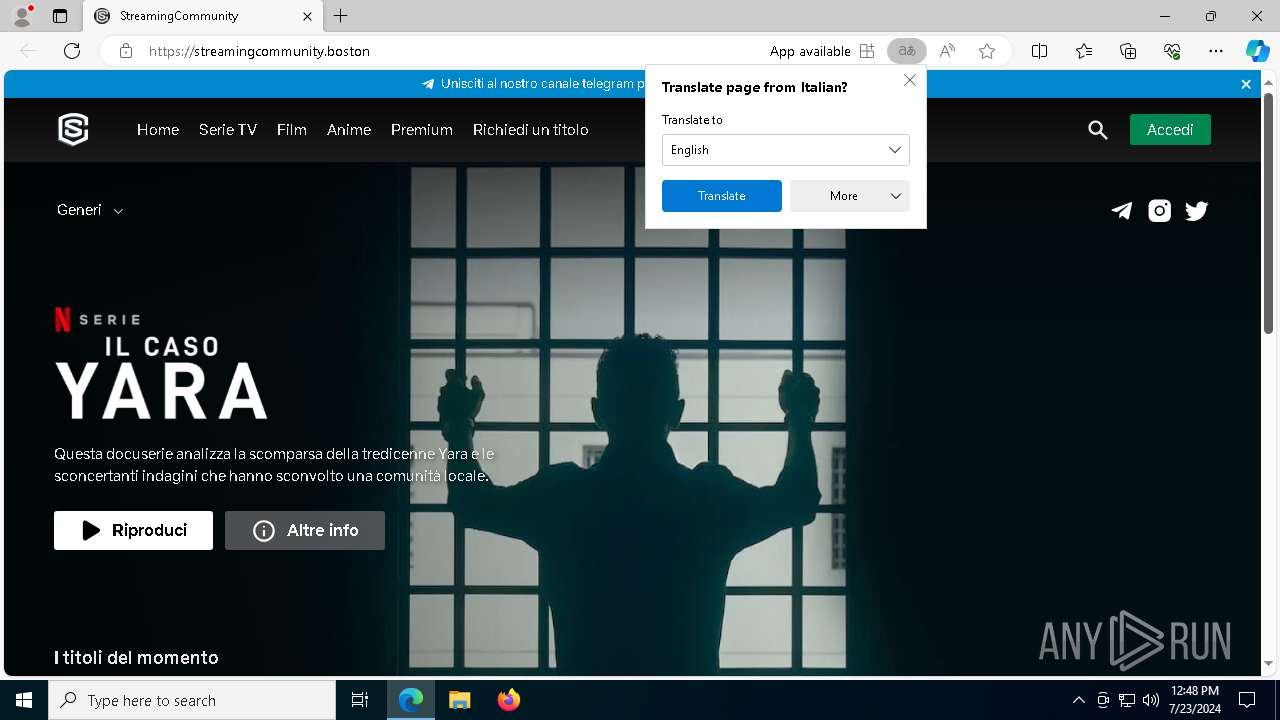
Task: Open the site's Instagram icon
Action: pos(1159,210)
